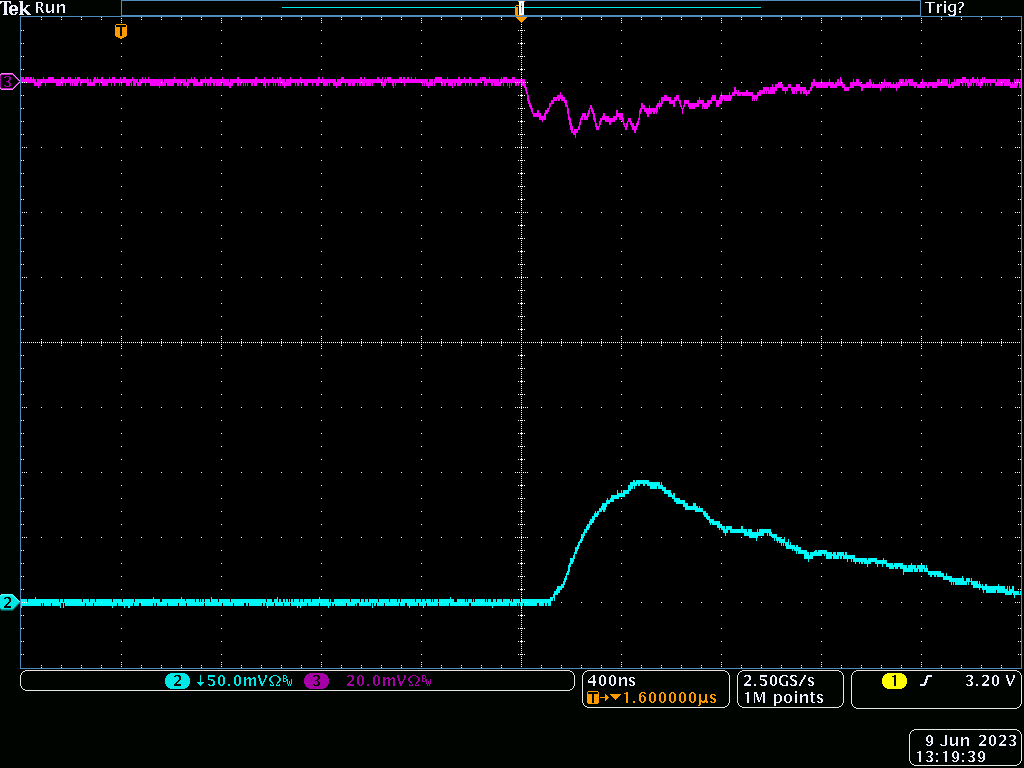The height and width of the screenshot is (768, 1024).
Task: Click the Trig? status indicator
Action: 945,8
